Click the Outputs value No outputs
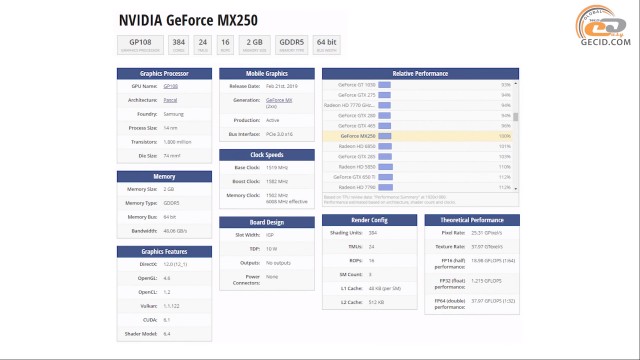Image resolution: width=640 pixels, height=360 pixels. pyautogui.click(x=278, y=263)
